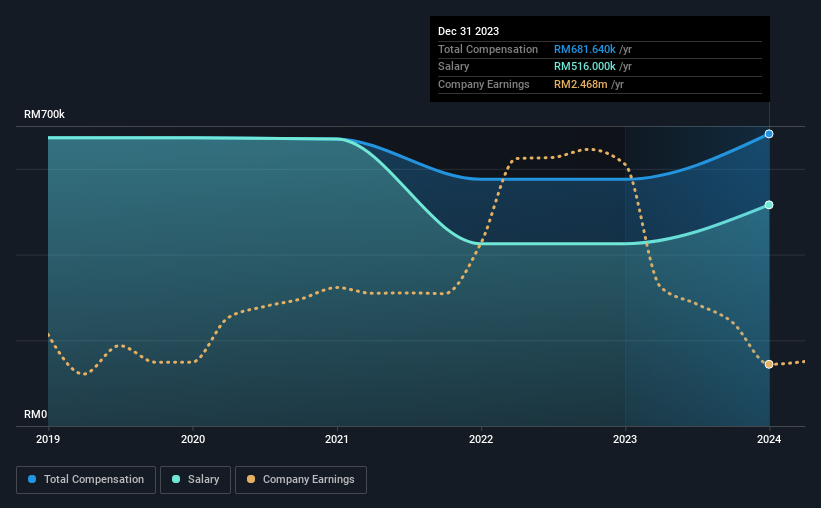This screenshot has height=508, width=821.
Task: Click the 2020 x-axis label
Action: (x=193, y=439)
